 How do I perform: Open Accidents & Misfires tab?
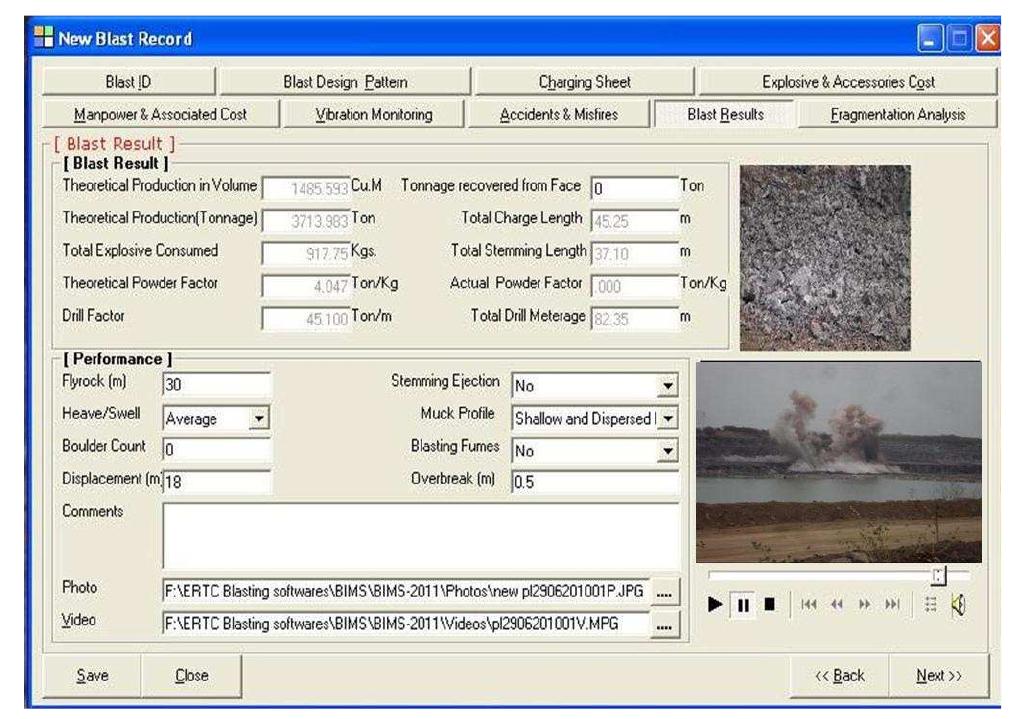[x=558, y=114]
